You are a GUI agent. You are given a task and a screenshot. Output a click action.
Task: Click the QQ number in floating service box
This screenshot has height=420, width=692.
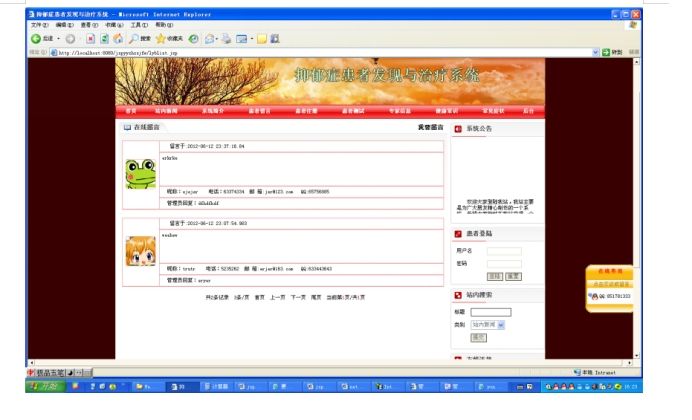[x=615, y=296]
